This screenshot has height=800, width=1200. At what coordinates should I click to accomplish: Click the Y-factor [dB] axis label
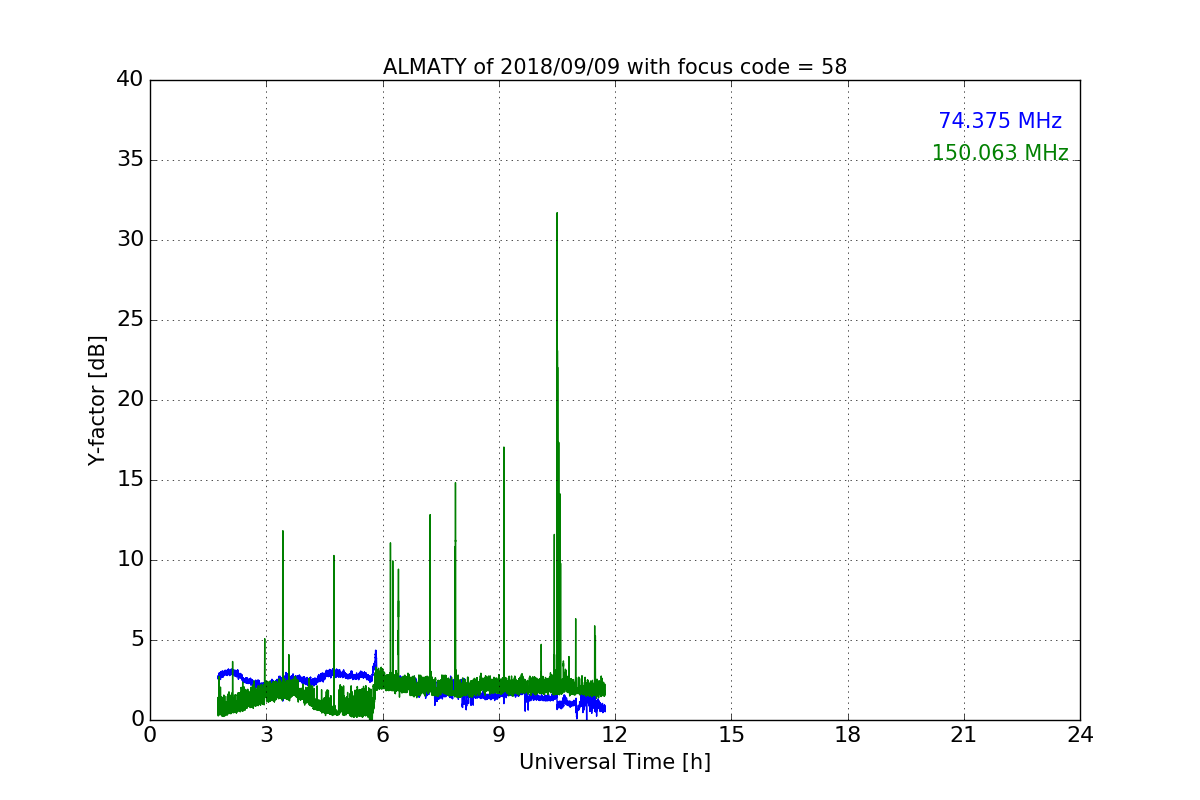pos(97,400)
